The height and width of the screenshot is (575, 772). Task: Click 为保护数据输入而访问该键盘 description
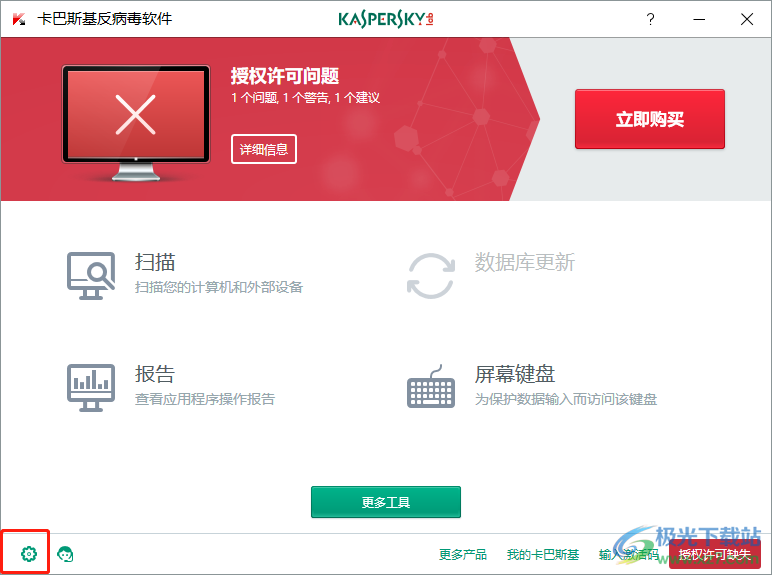[566, 399]
